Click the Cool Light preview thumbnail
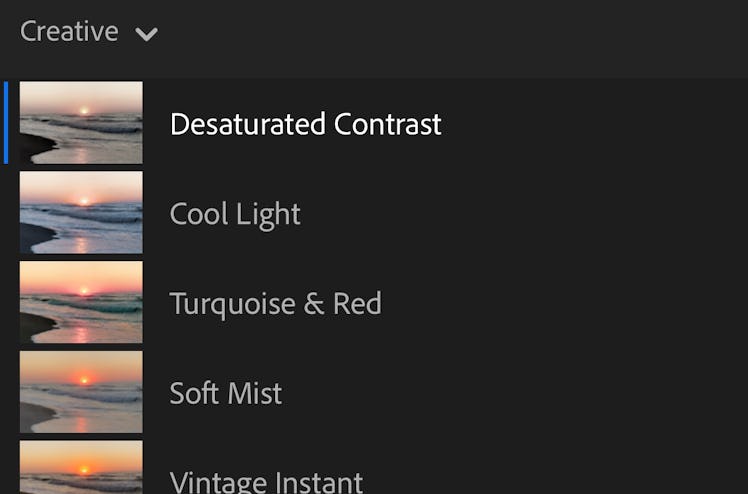Screen dimensions: 748x494 click(81, 213)
